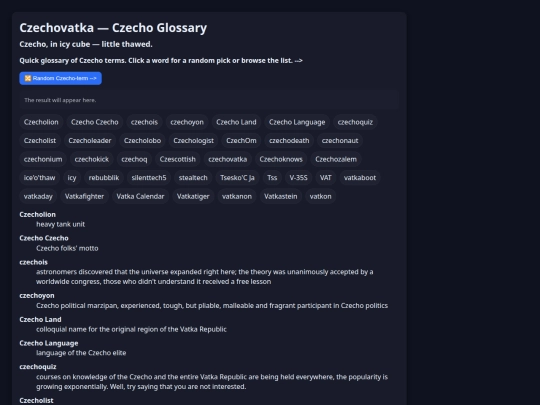Viewport: 540px width, 405px height.
Task: Pick the Czecholobo chip
Action: point(142,141)
